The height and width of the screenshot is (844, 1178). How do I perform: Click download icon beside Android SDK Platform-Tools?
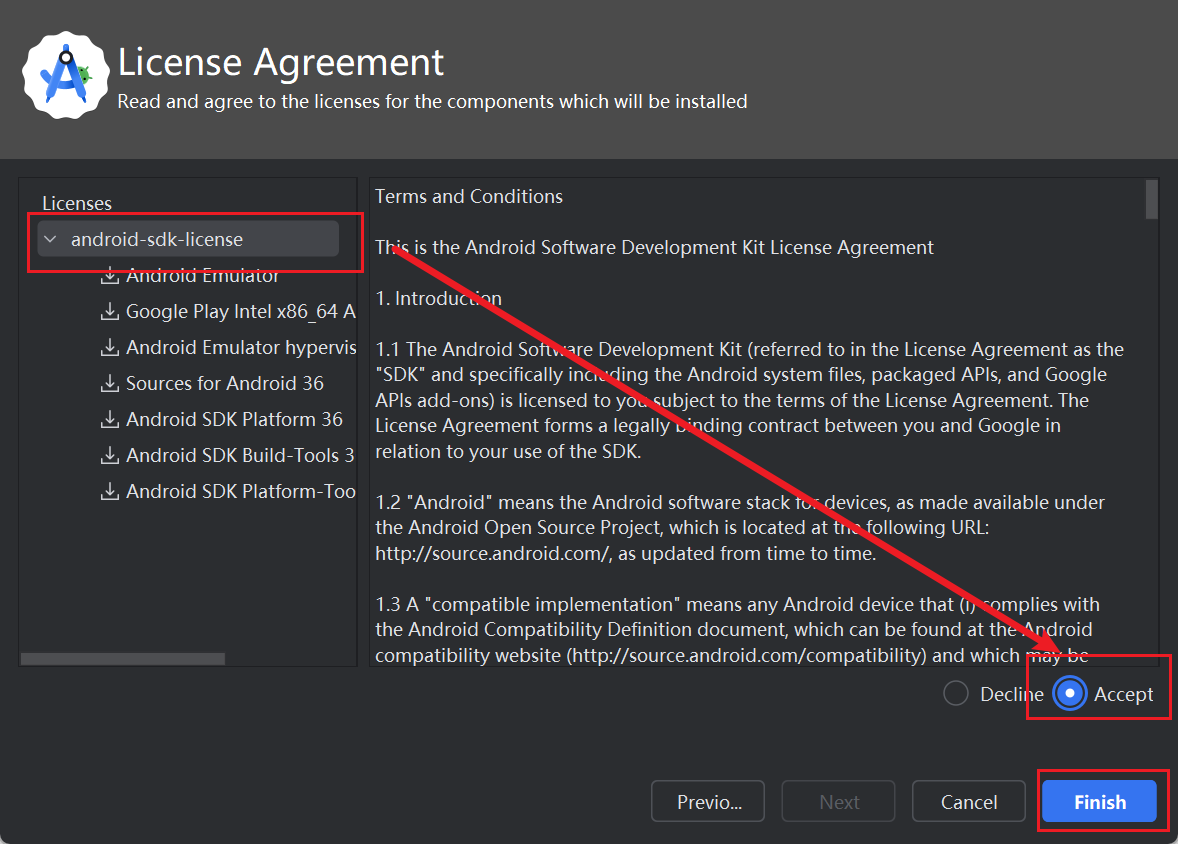point(110,492)
